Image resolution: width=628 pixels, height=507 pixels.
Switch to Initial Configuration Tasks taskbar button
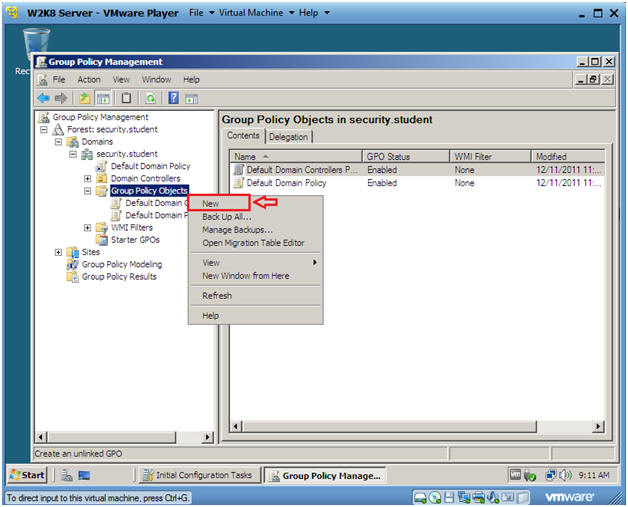[199, 475]
